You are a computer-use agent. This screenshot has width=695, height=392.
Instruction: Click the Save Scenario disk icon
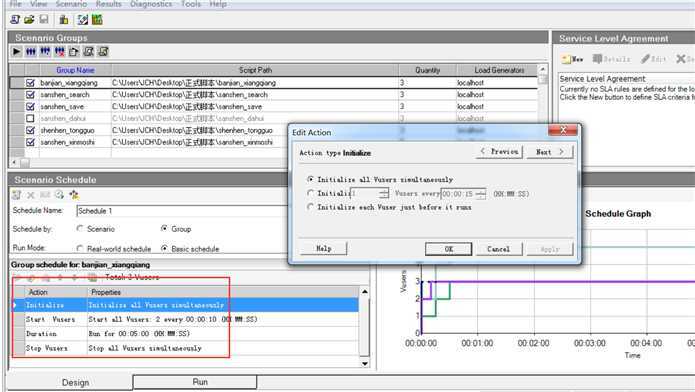pos(43,20)
